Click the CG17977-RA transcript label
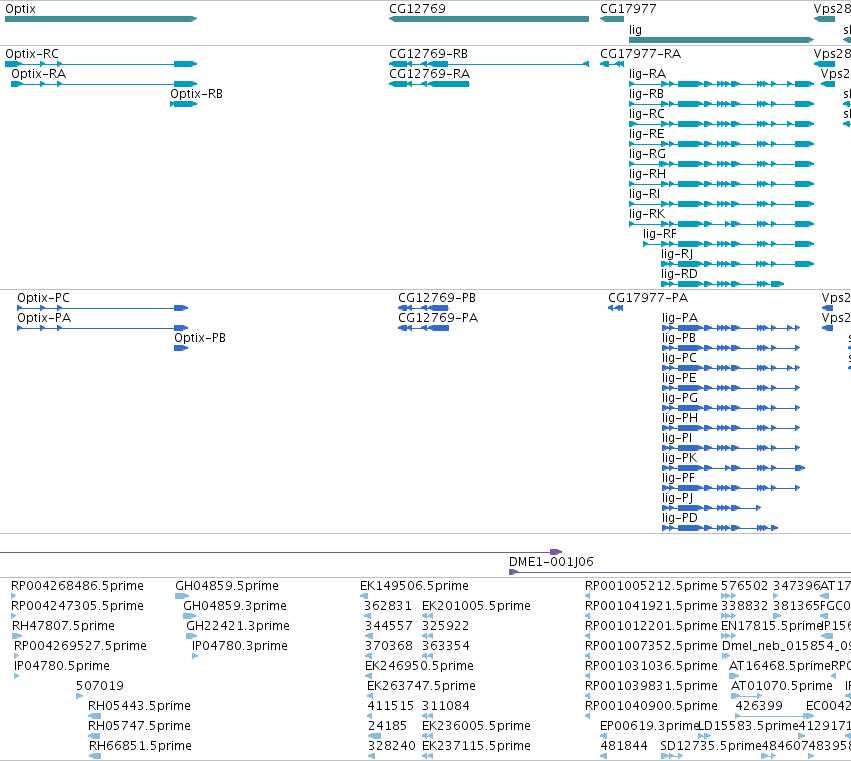 640,54
